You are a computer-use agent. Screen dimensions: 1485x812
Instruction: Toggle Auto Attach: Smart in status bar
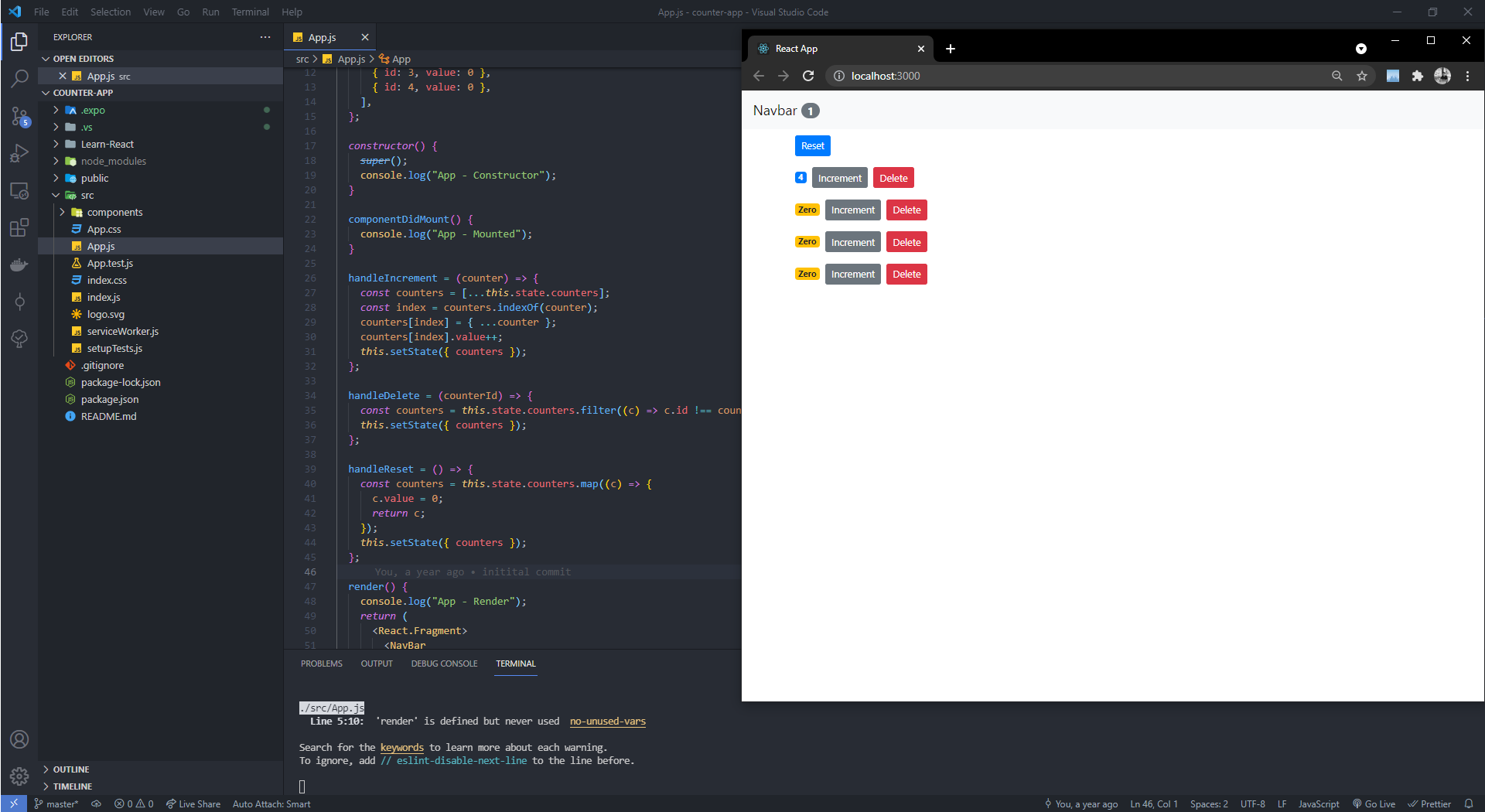[x=271, y=804]
